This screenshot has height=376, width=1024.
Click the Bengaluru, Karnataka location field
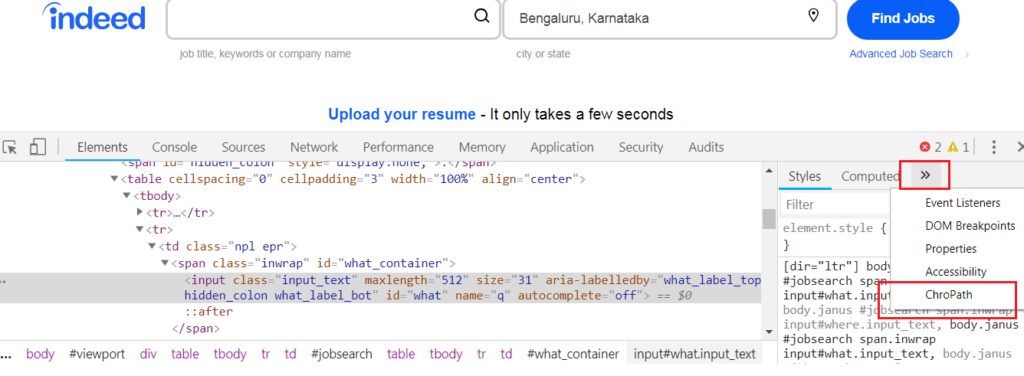tap(670, 19)
